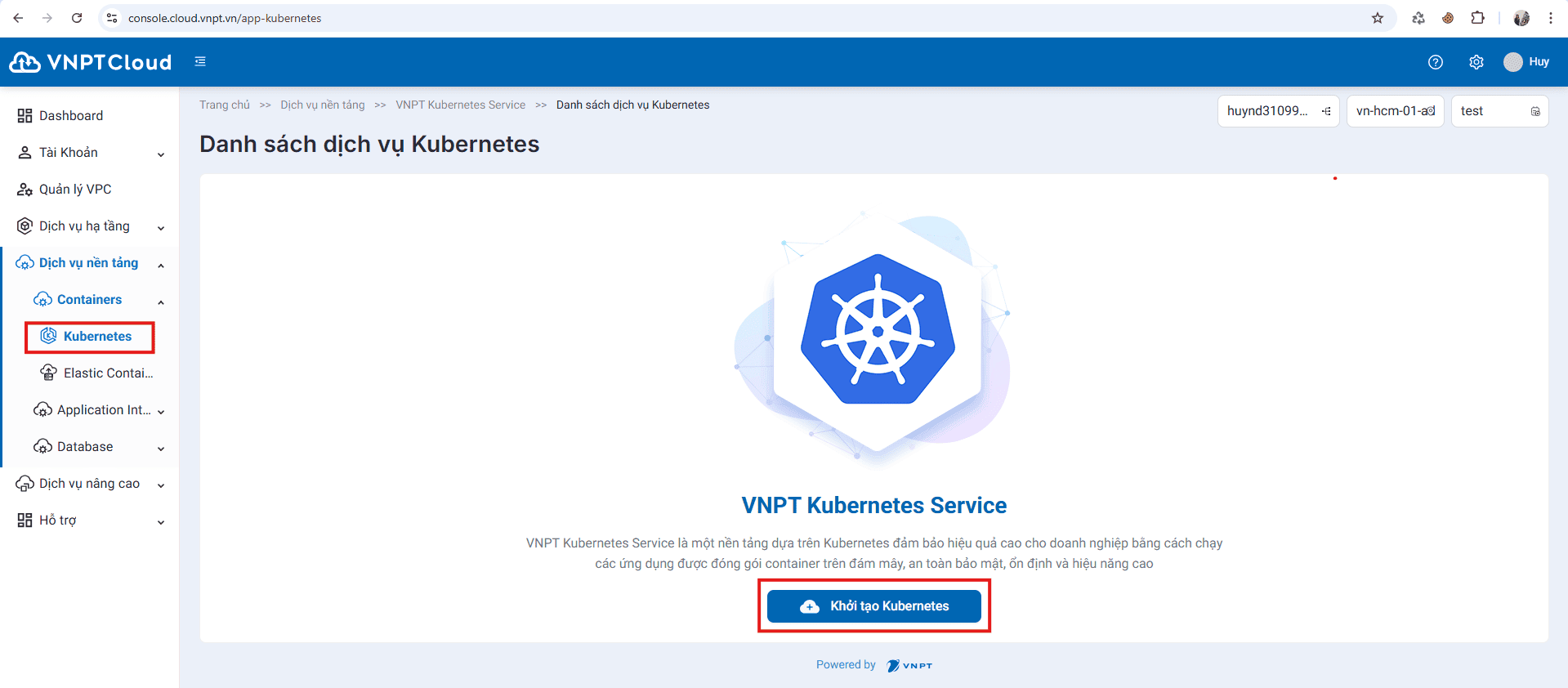Bookmark this page with the star icon
Image resolution: width=1568 pixels, height=688 pixels.
pyautogui.click(x=1378, y=18)
